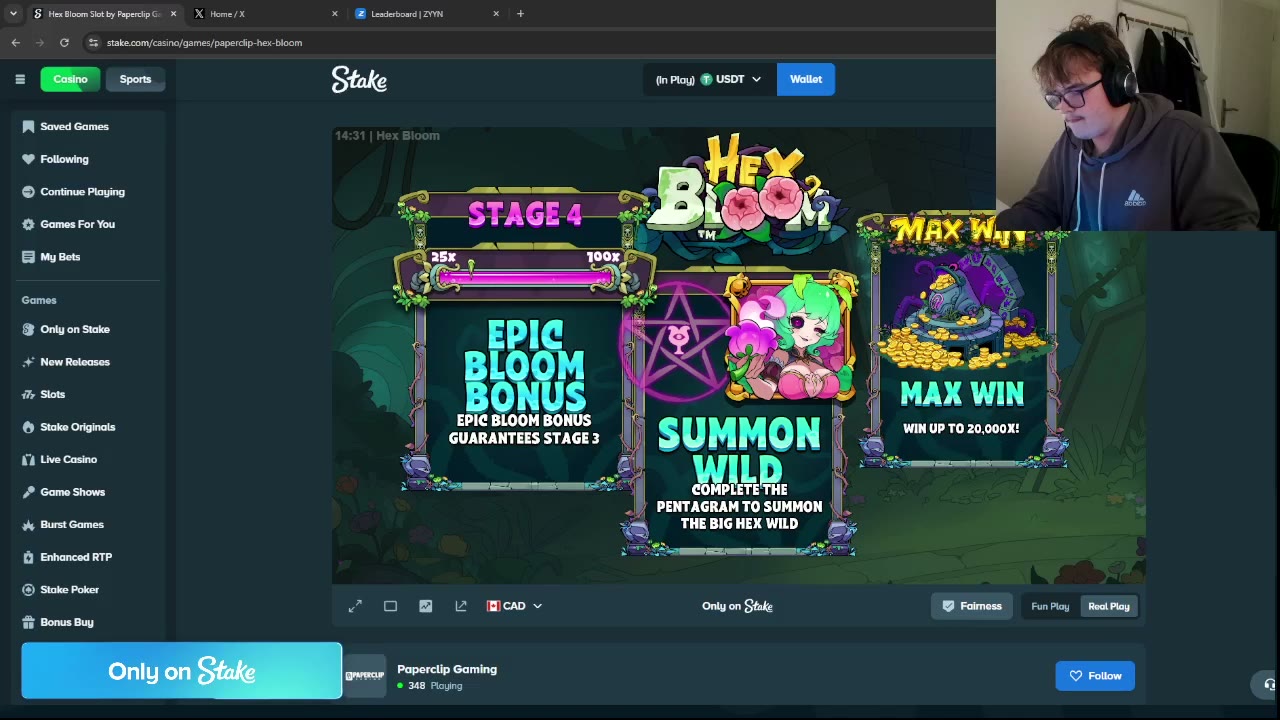
Task: Switch to theatre mode view
Action: (390, 606)
